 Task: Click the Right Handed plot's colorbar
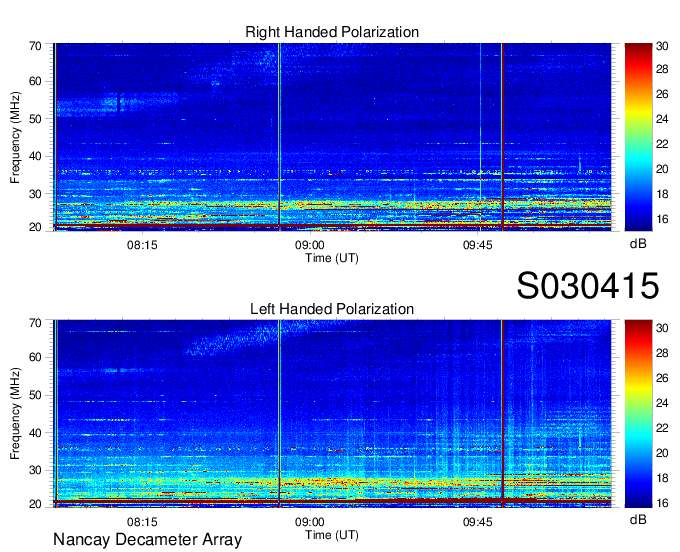(x=638, y=137)
